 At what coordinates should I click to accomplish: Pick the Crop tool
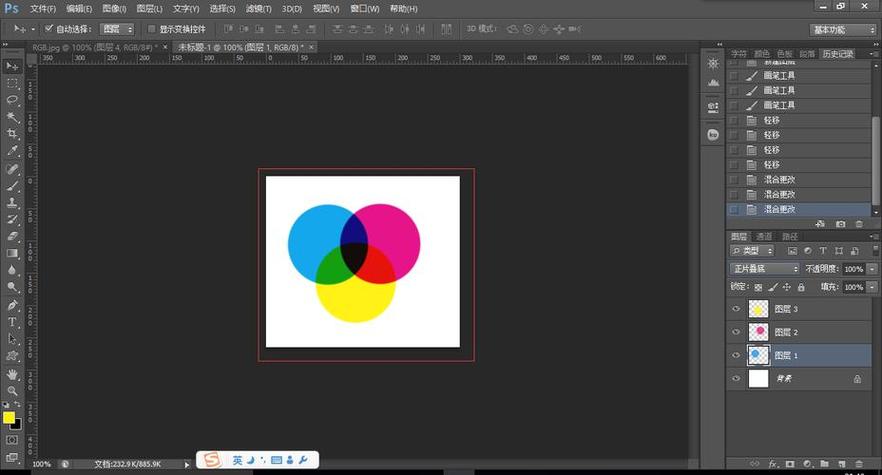(13, 134)
